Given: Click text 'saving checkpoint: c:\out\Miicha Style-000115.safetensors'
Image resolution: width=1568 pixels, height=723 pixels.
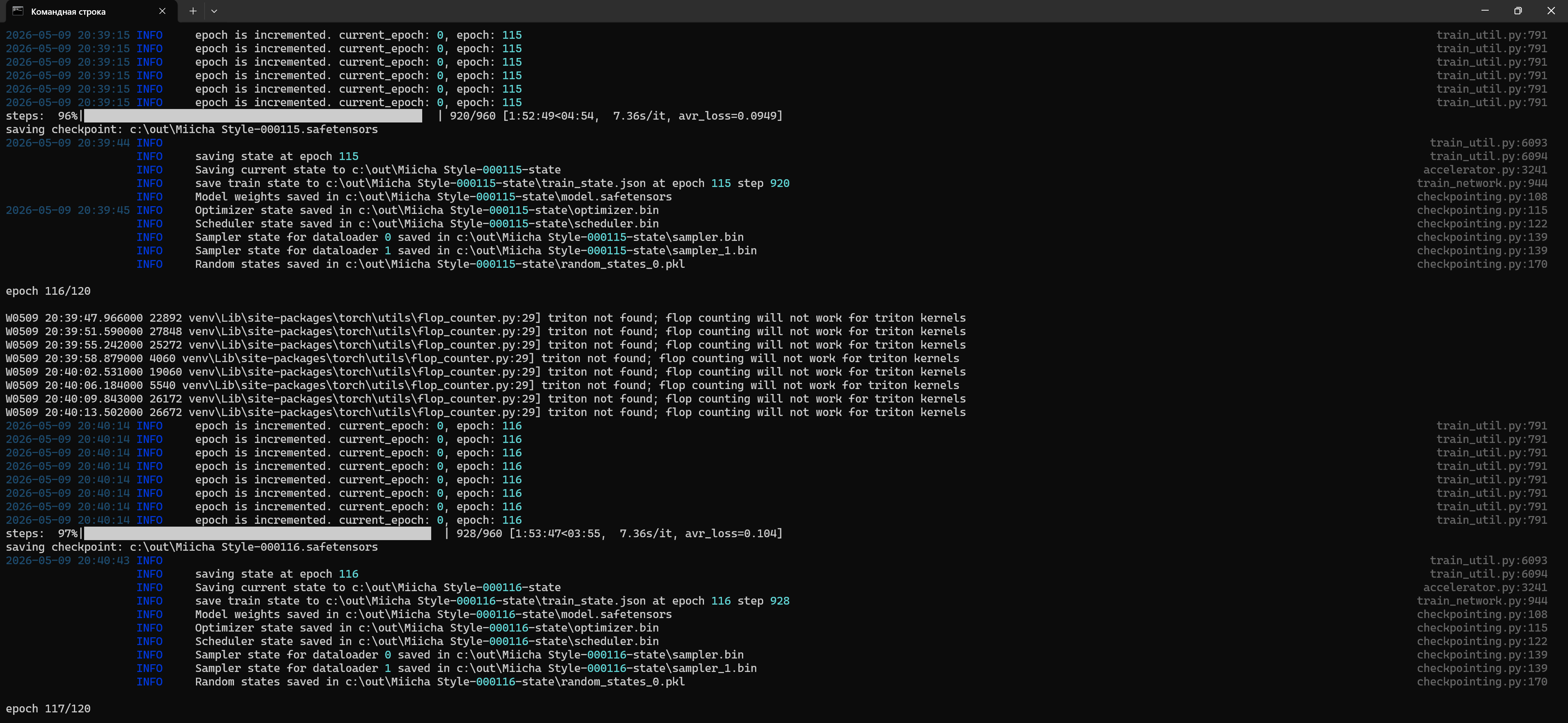Looking at the screenshot, I should [x=192, y=130].
